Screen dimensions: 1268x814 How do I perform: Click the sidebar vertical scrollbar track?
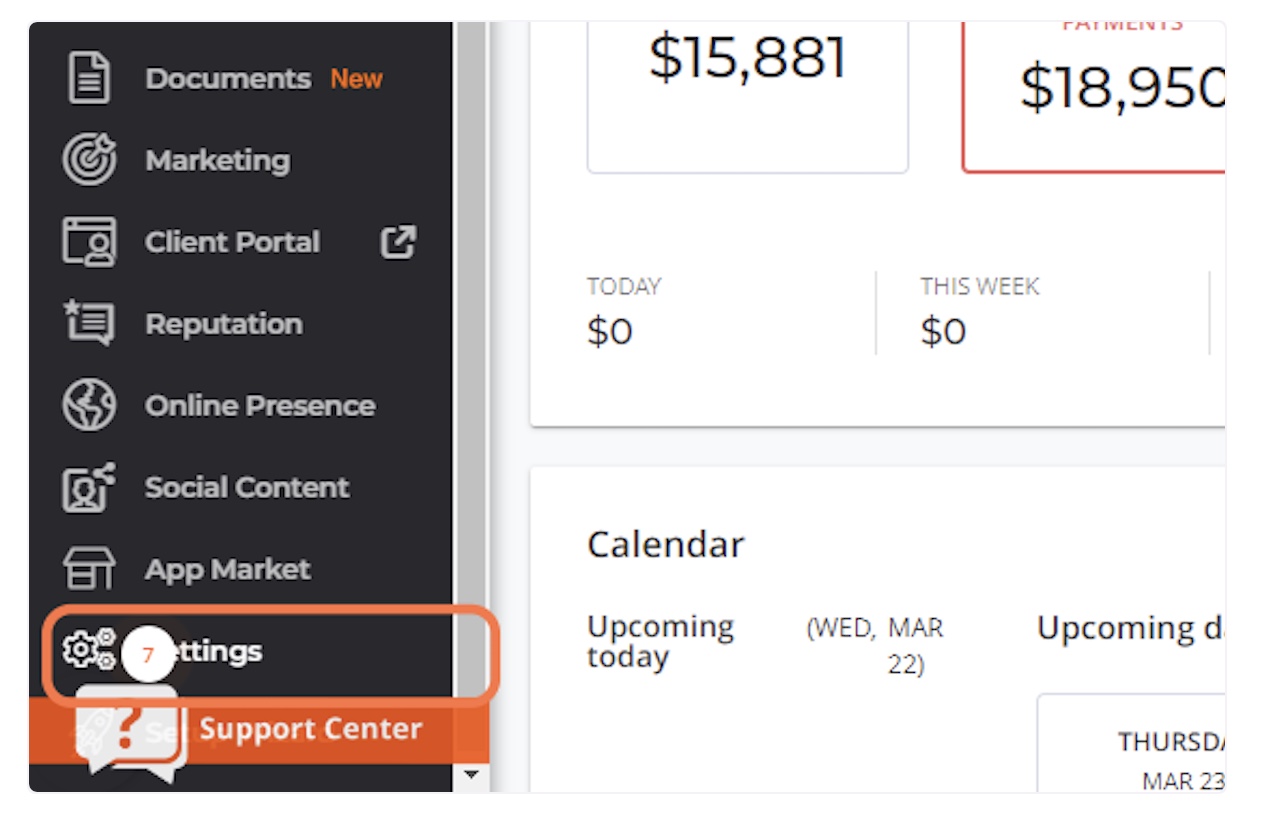[x=471, y=390]
